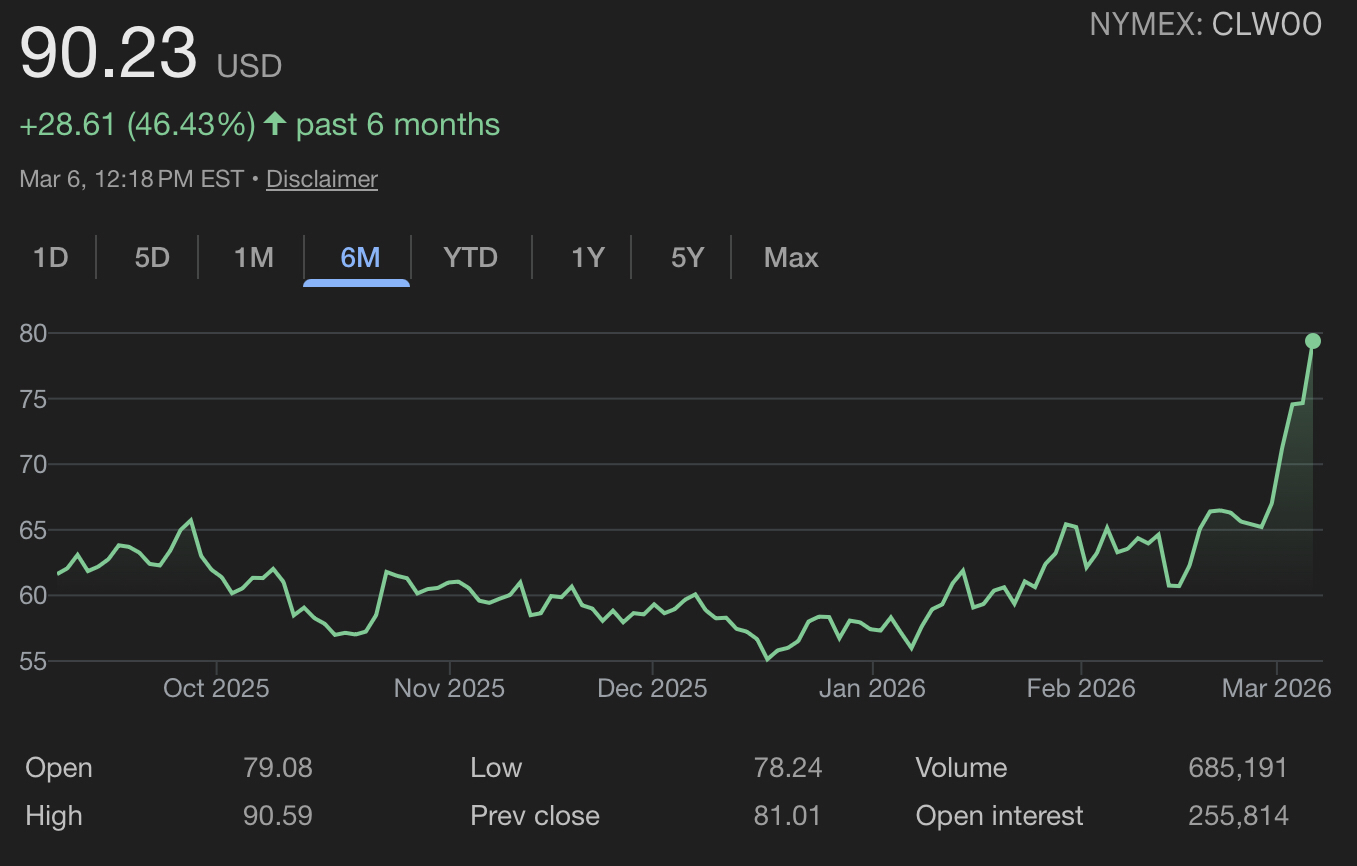Click the 90.23 current price
Viewport: 1357px width, 866px height.
[x=109, y=53]
